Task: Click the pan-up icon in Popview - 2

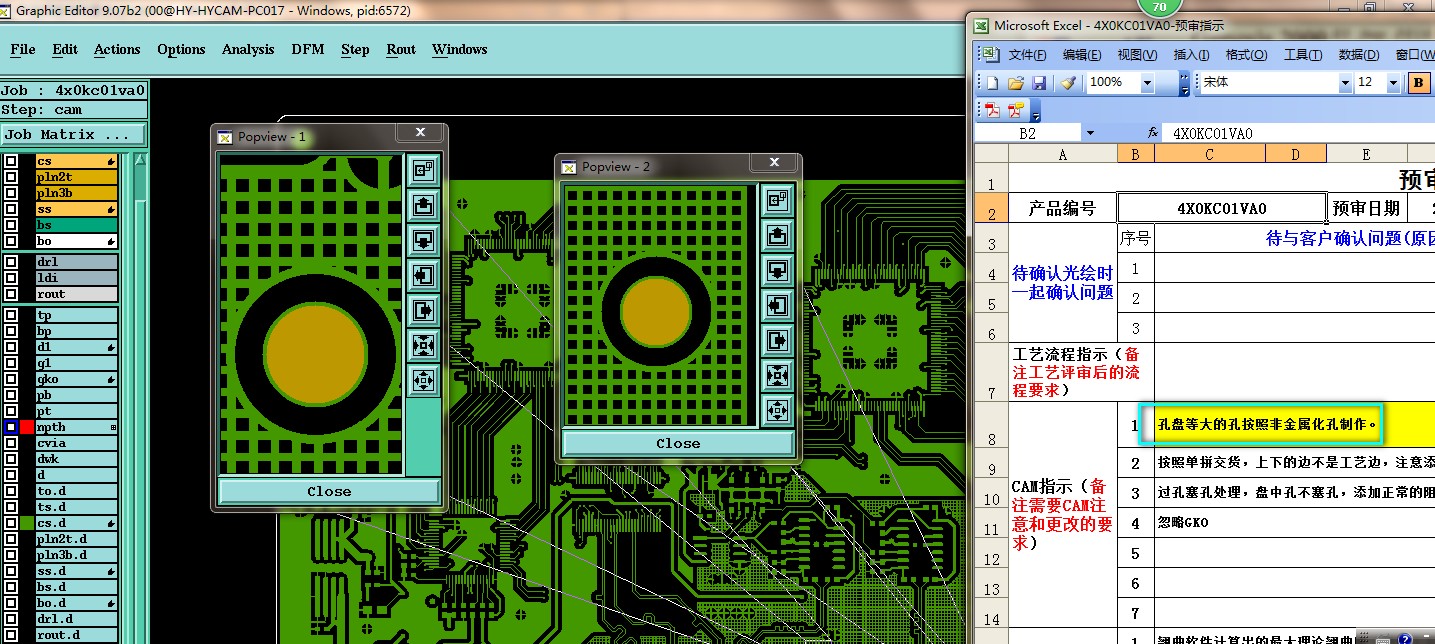Action: click(x=777, y=235)
